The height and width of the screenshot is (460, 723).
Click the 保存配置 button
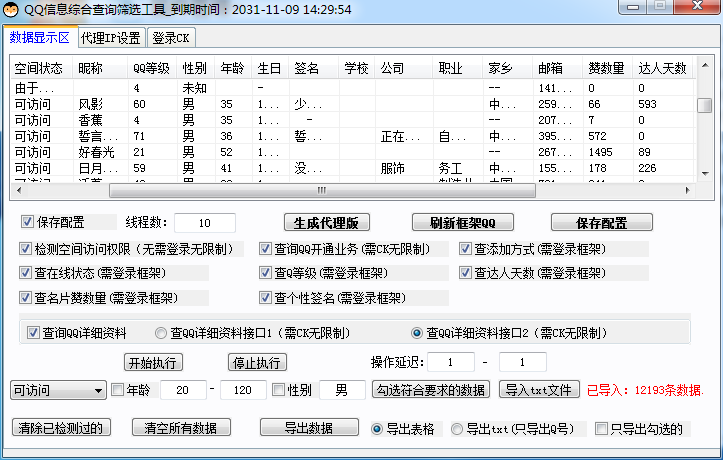pos(602,223)
